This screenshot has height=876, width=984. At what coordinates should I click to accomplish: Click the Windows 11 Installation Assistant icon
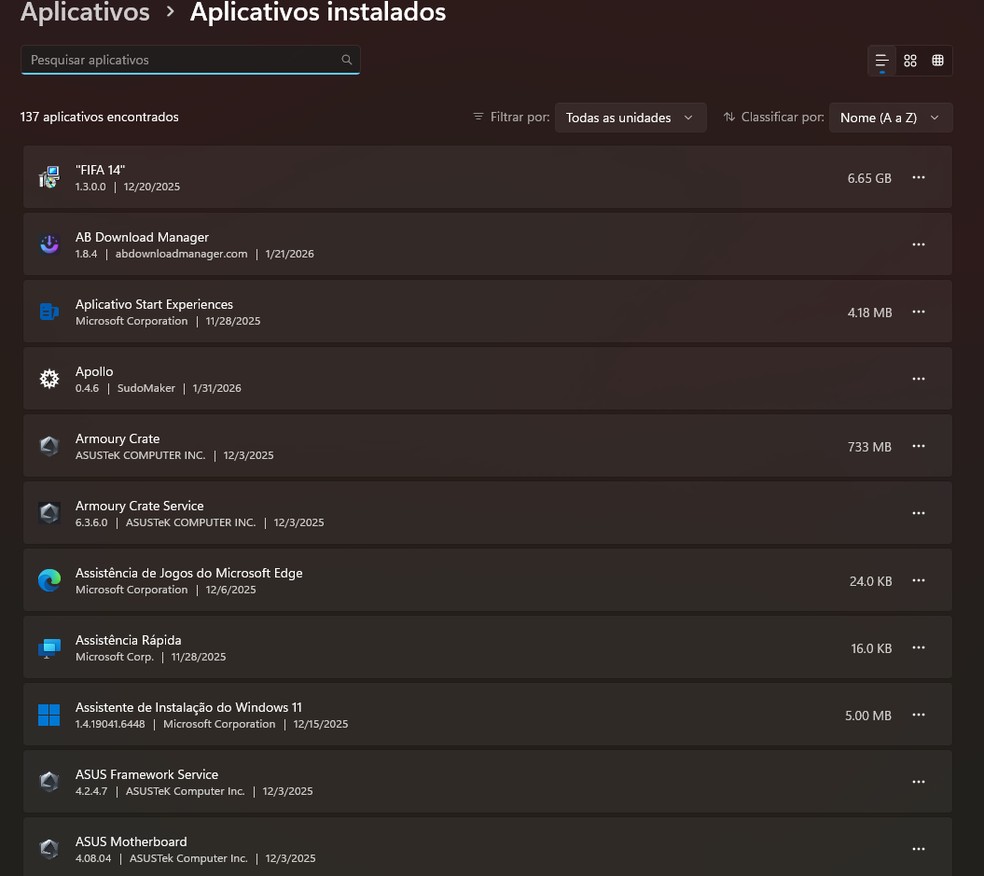[x=49, y=715]
